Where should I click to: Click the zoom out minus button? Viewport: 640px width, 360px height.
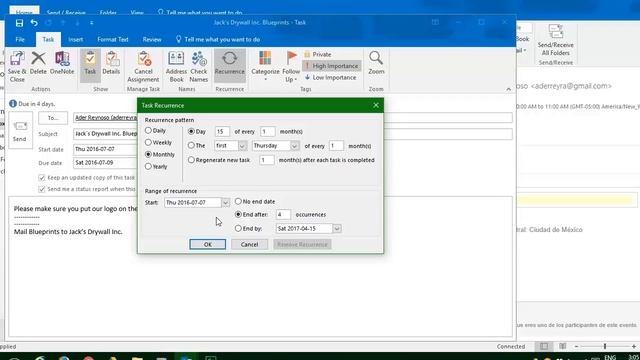click(576, 346)
